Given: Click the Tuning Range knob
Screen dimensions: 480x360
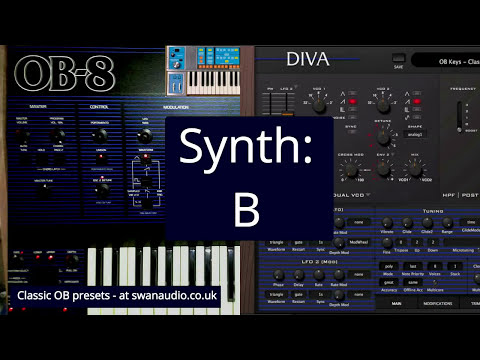Looking at the screenshot, I should tap(447, 222).
